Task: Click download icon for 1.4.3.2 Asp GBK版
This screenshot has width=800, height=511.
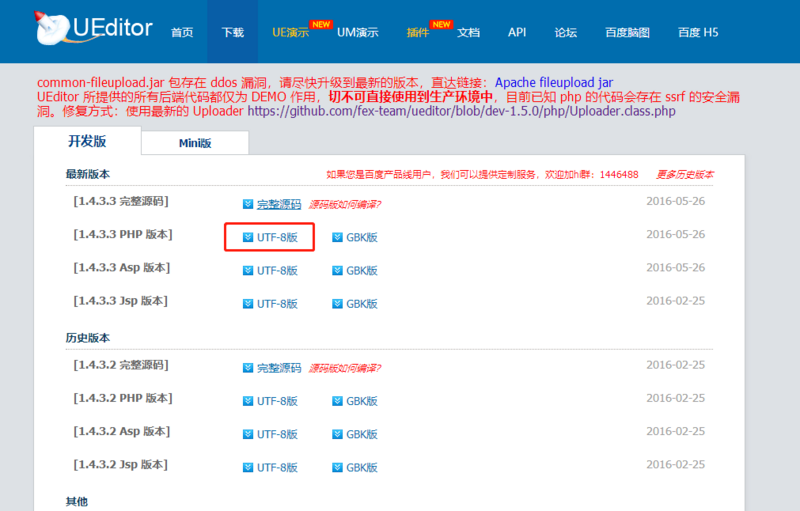Action: pos(337,434)
